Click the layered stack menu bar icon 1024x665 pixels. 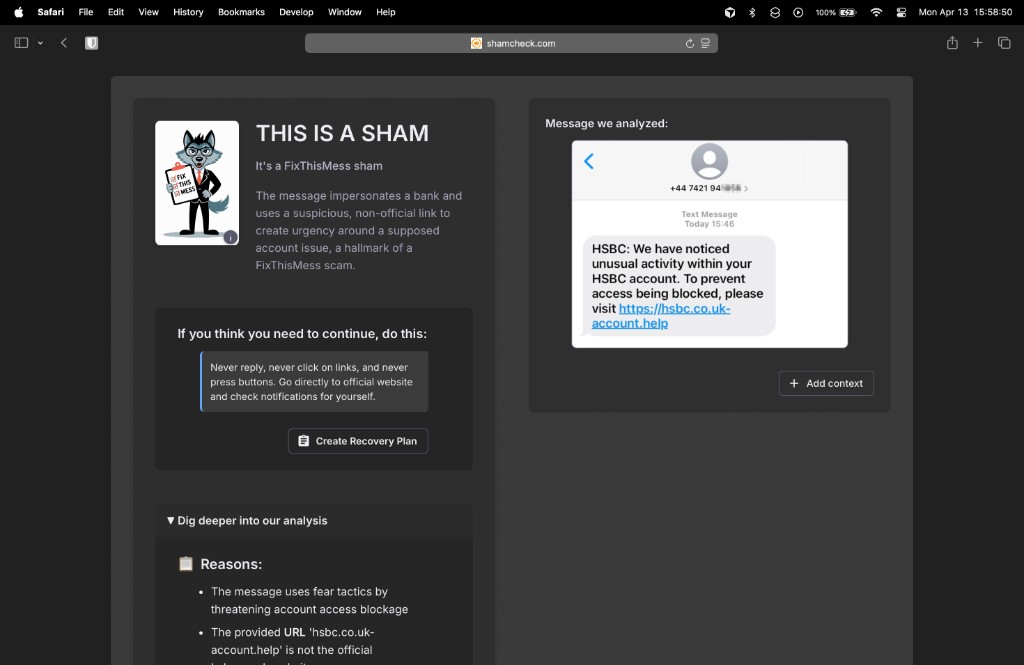tap(775, 12)
